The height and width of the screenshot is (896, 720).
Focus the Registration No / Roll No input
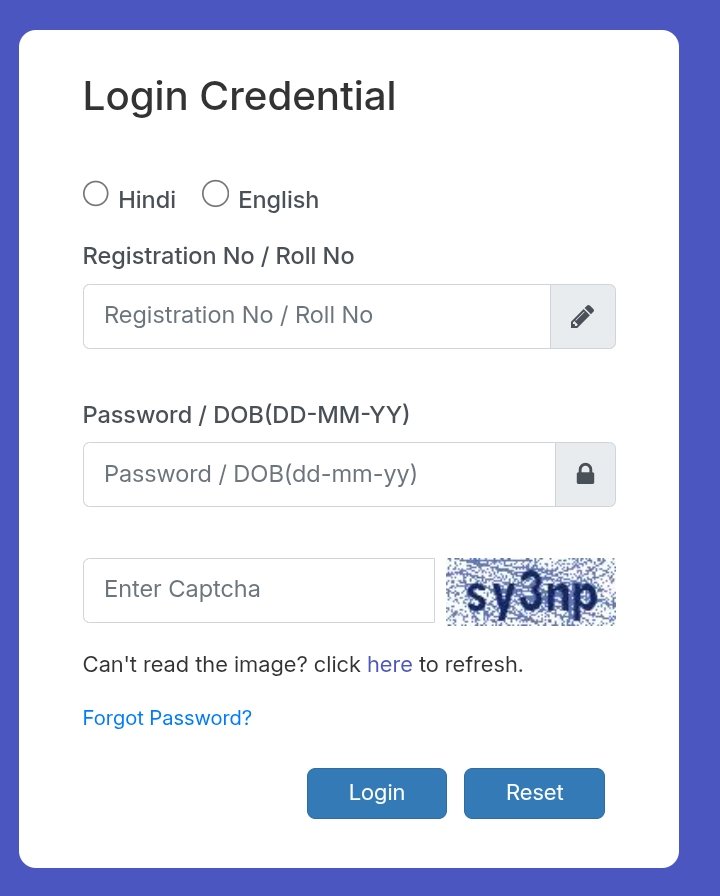(x=316, y=317)
